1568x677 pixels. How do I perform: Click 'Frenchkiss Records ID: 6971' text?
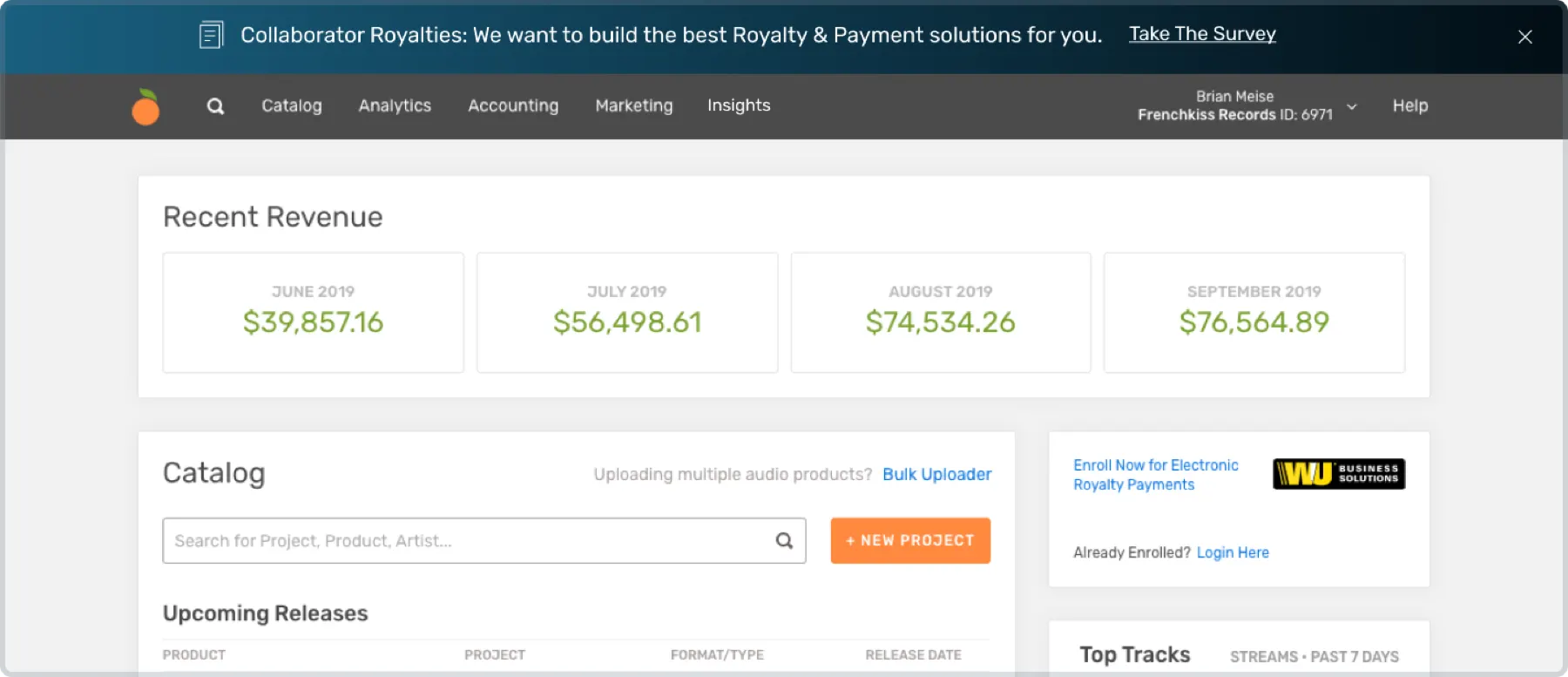coord(1235,115)
